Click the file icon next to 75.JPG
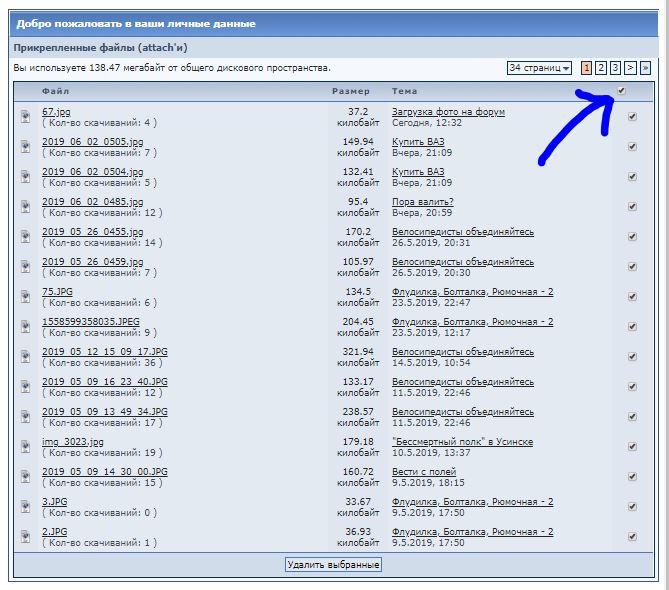 (x=25, y=297)
